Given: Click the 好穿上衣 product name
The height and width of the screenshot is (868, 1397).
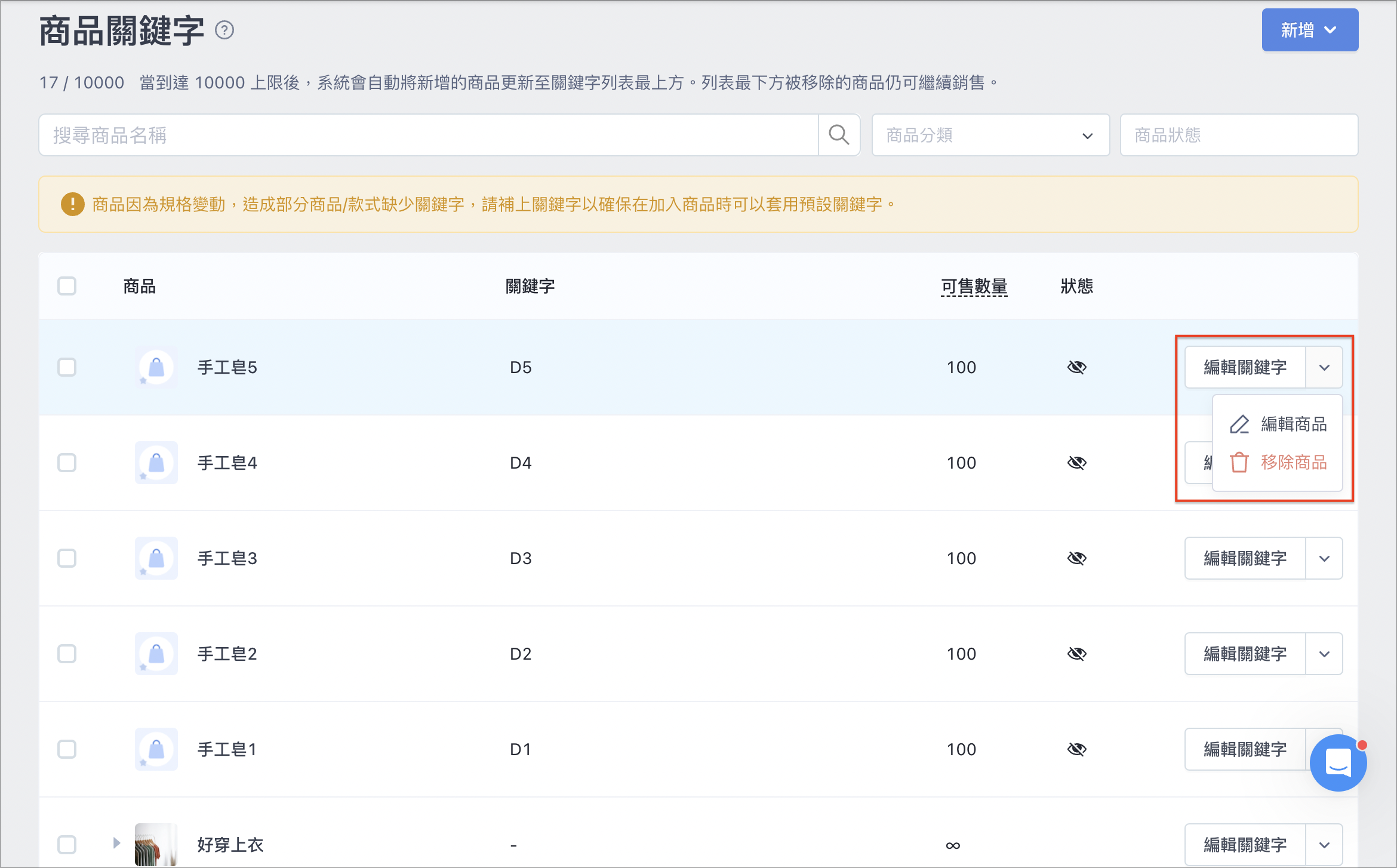Looking at the screenshot, I should [230, 845].
